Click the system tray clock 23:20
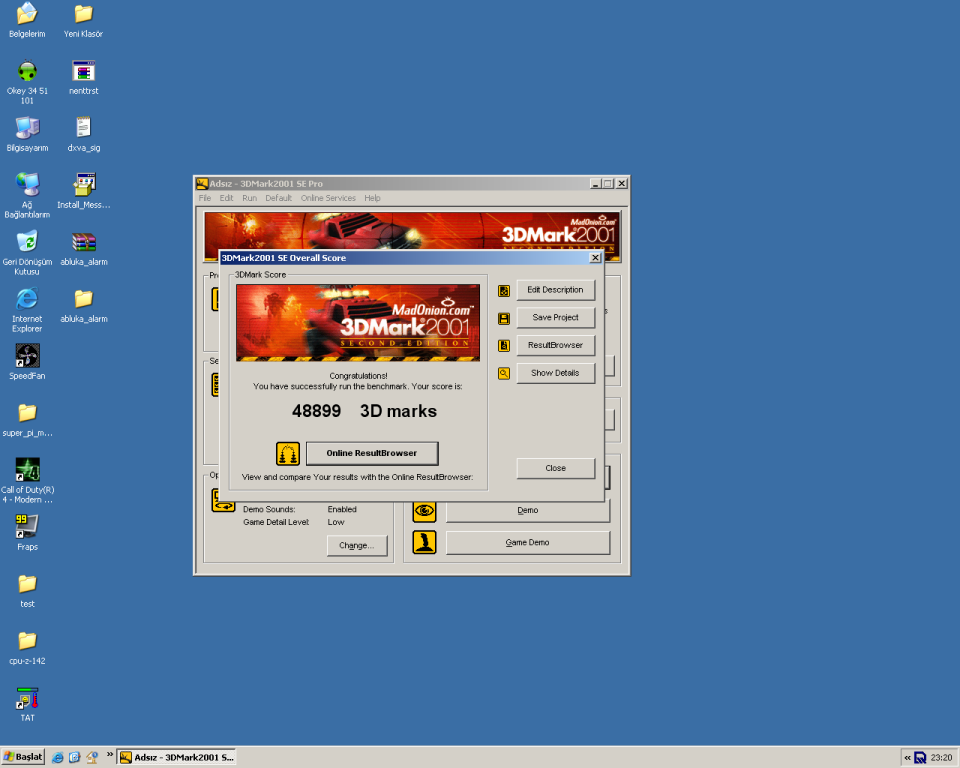 coord(941,758)
